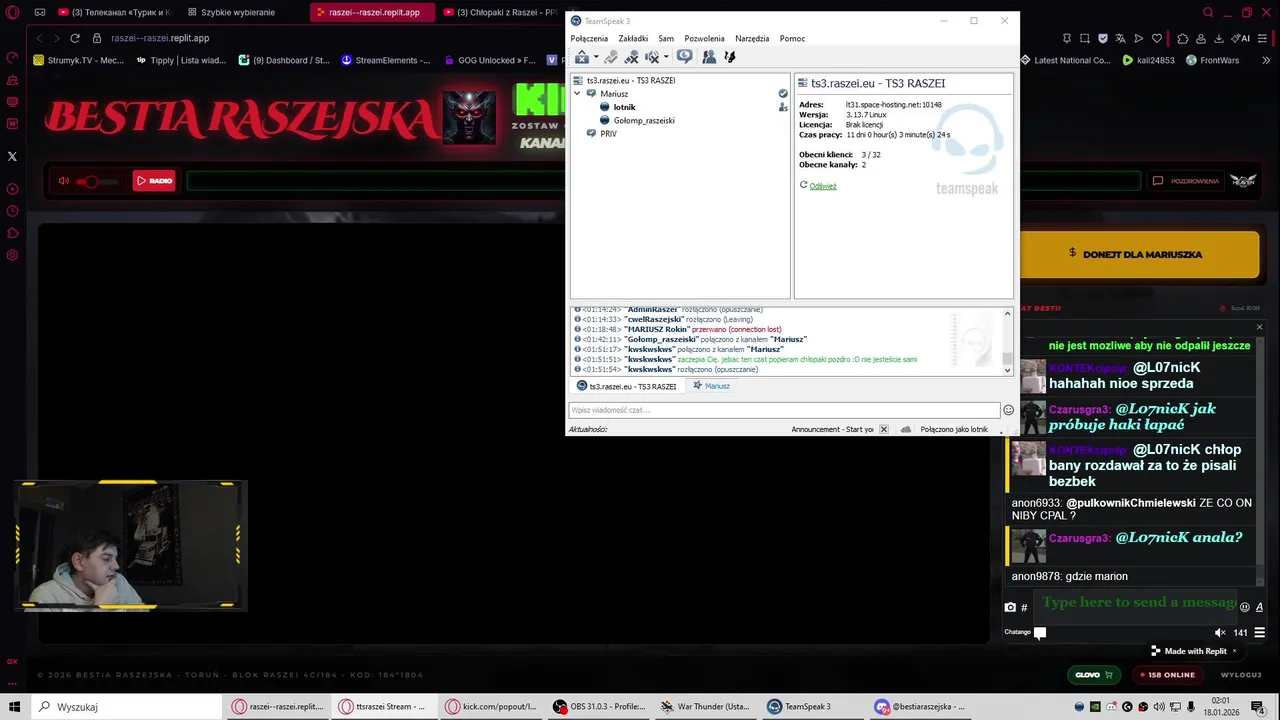Image resolution: width=1280 pixels, height=720 pixels.
Task: Click the disconnect from server toolbar icon
Action: 611,57
